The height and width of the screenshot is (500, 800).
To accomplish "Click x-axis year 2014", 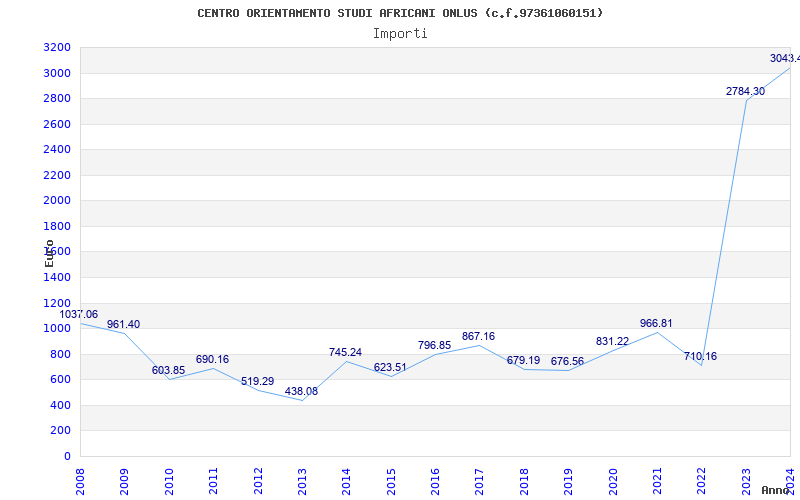I will 346,482.
